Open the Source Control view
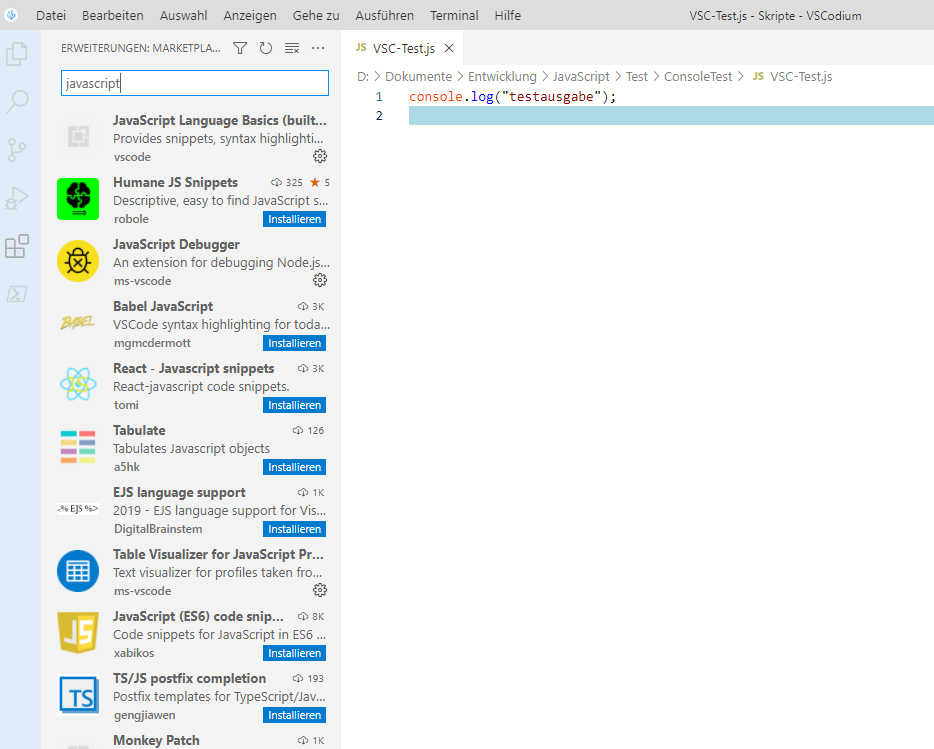 point(17,150)
